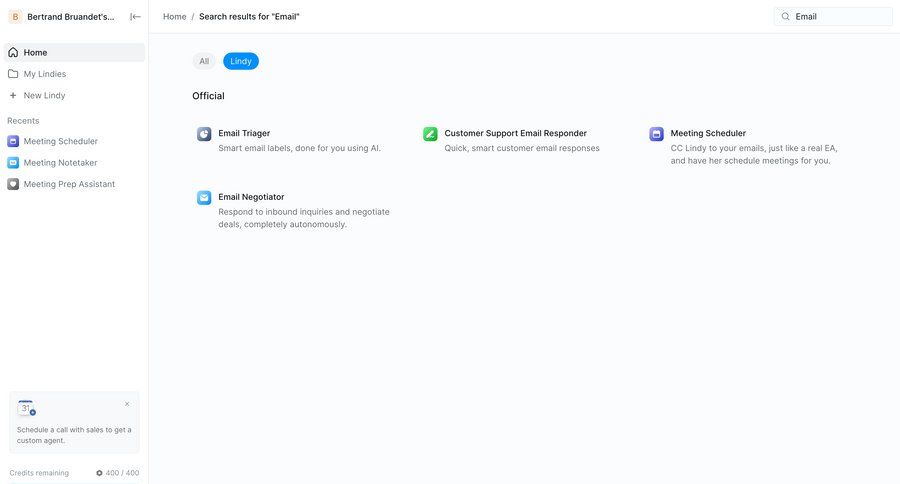
Task: Click the workspace avatar with letter B
Action: coord(15,17)
